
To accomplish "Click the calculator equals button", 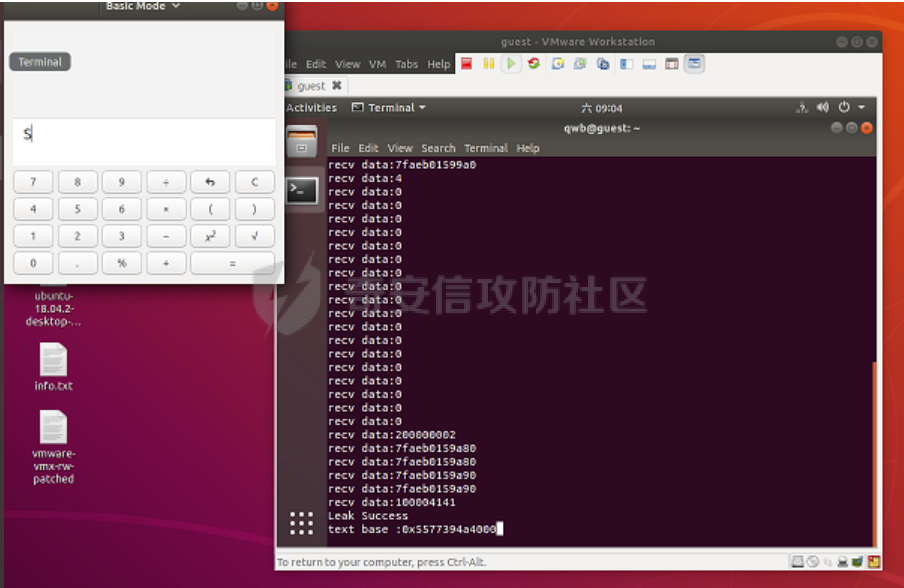I will tap(232, 263).
